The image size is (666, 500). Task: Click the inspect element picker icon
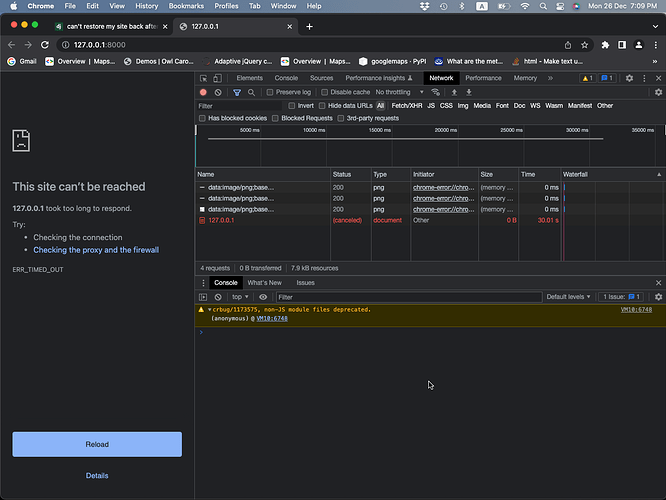pyautogui.click(x=204, y=78)
